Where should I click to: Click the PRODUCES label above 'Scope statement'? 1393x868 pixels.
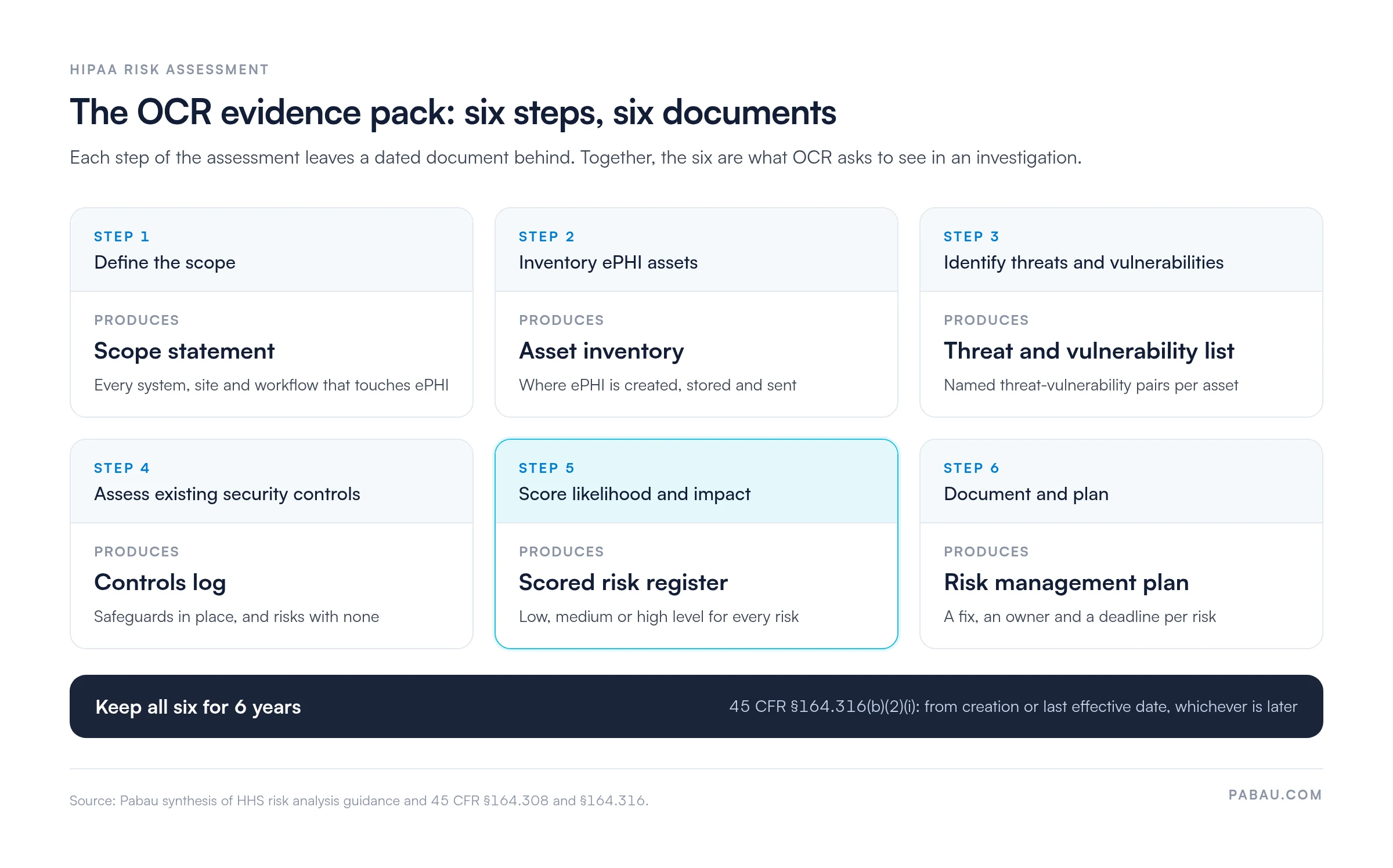pos(136,320)
